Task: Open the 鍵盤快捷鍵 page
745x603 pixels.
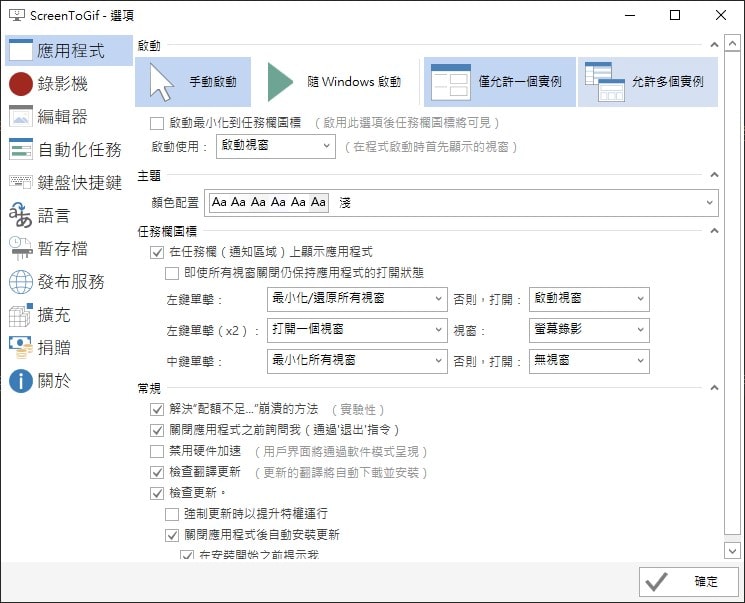Action: pos(69,182)
